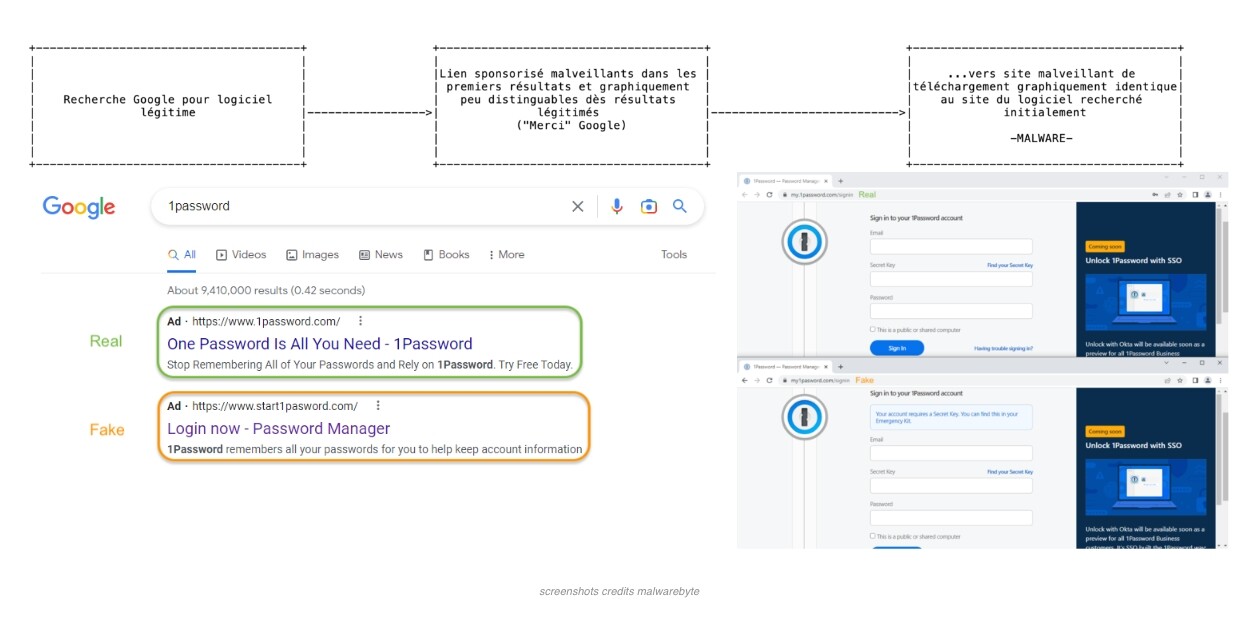Click the search by image camera icon
Viewport: 1240px width, 630px height.
click(x=649, y=206)
